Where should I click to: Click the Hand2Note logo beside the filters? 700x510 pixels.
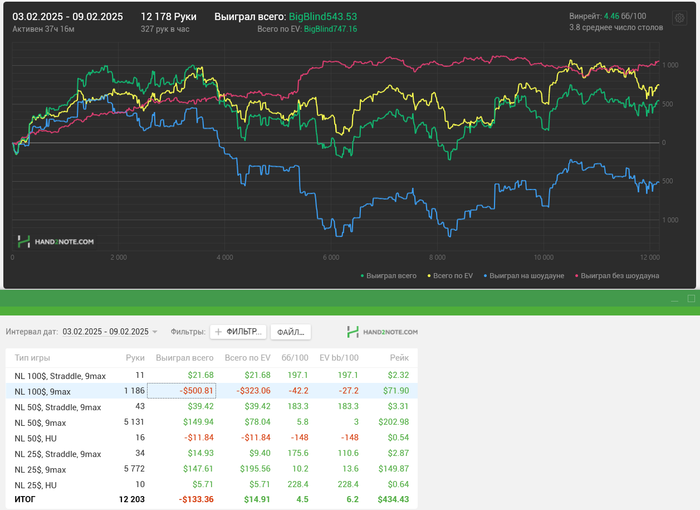click(x=381, y=331)
